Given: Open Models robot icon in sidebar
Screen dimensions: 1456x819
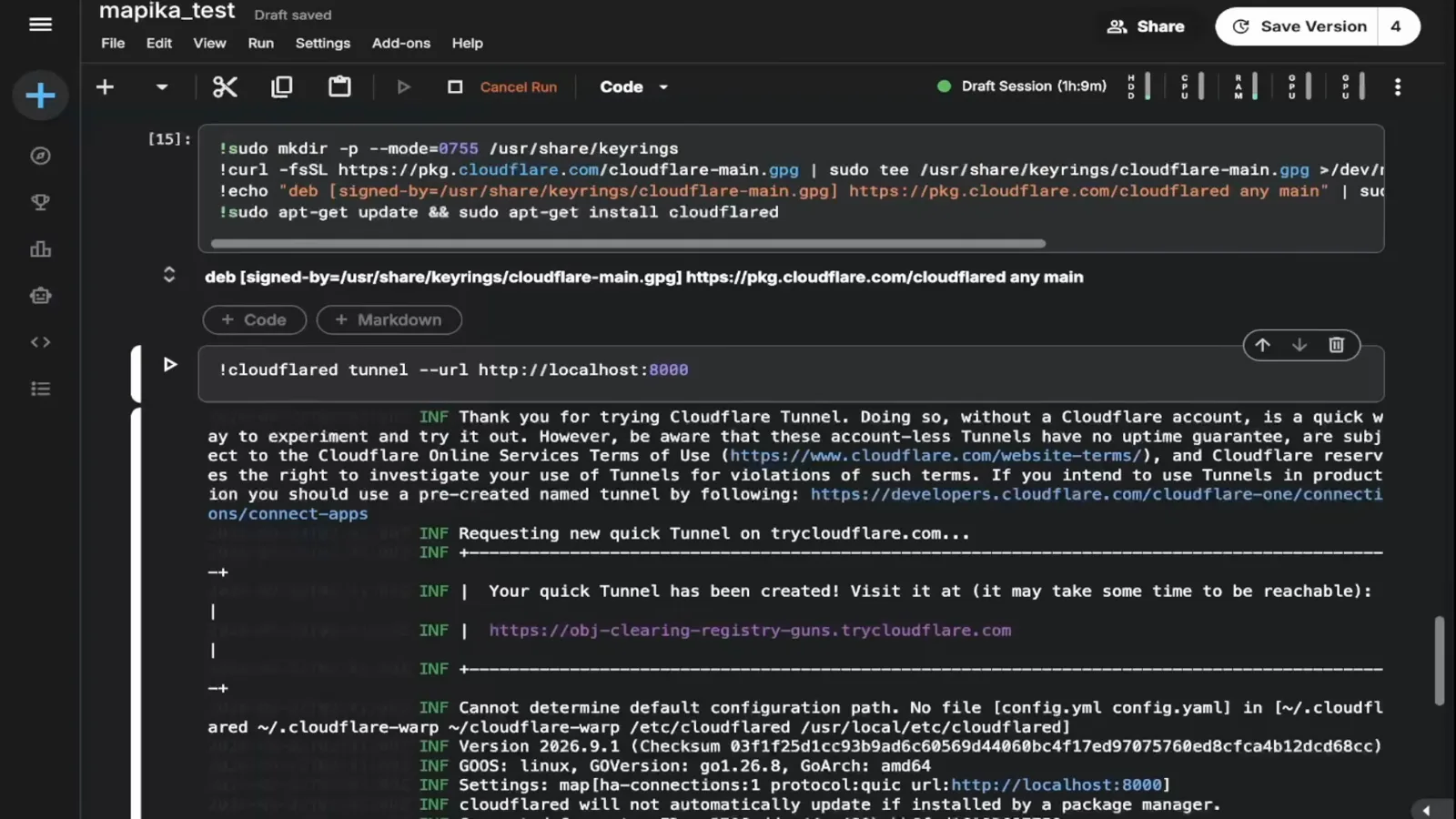Looking at the screenshot, I should coord(40,296).
